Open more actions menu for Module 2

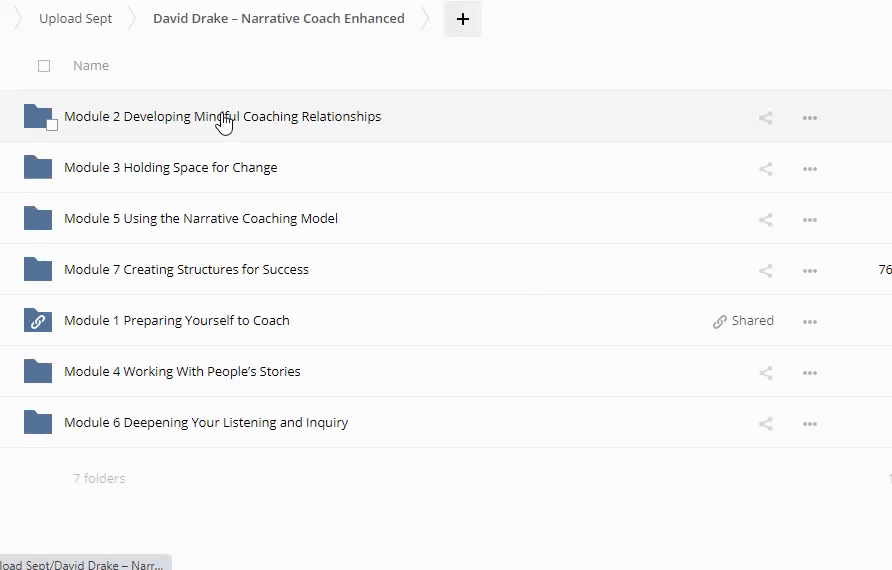click(x=810, y=118)
